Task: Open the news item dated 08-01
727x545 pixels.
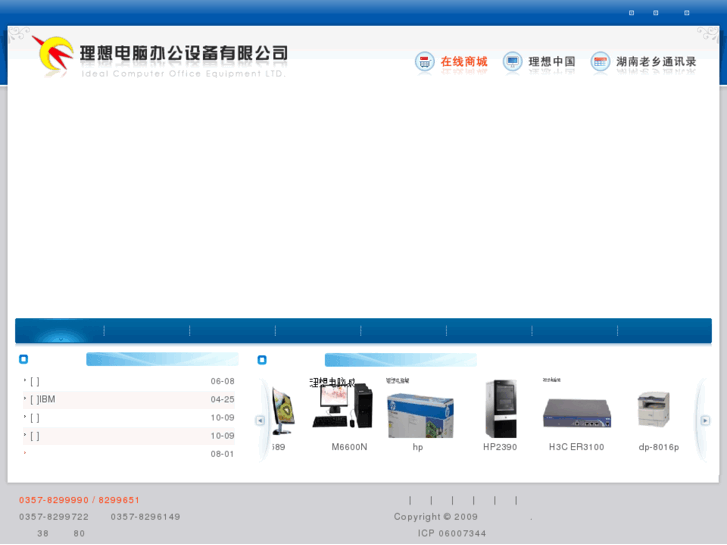Action: pos(129,454)
